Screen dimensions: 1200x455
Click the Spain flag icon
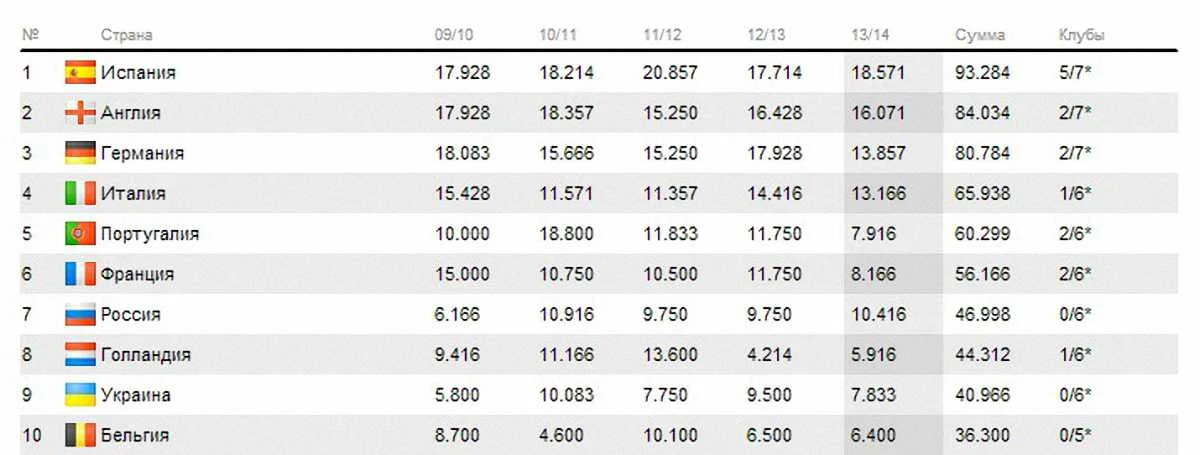pos(80,73)
